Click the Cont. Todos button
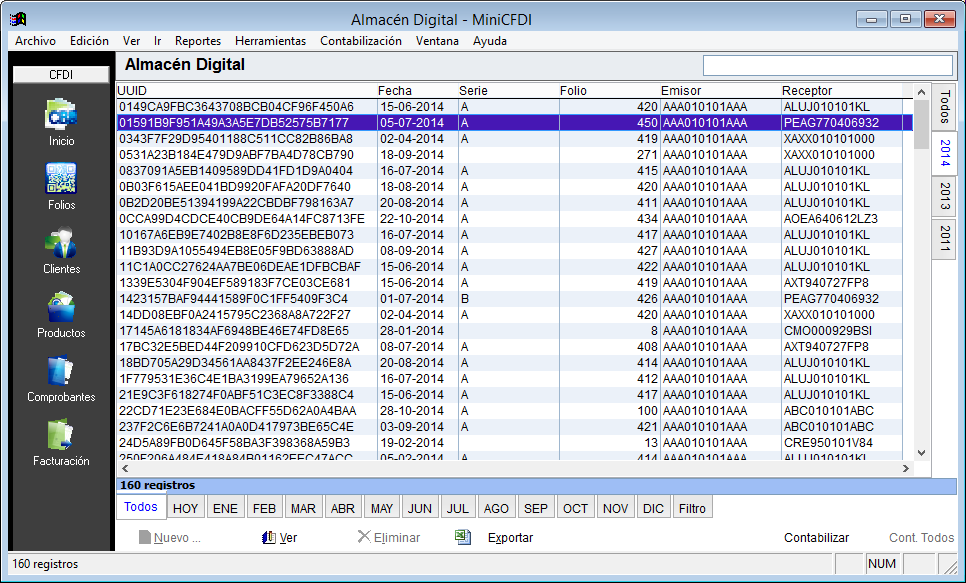This screenshot has height=583, width=966. tap(921, 538)
